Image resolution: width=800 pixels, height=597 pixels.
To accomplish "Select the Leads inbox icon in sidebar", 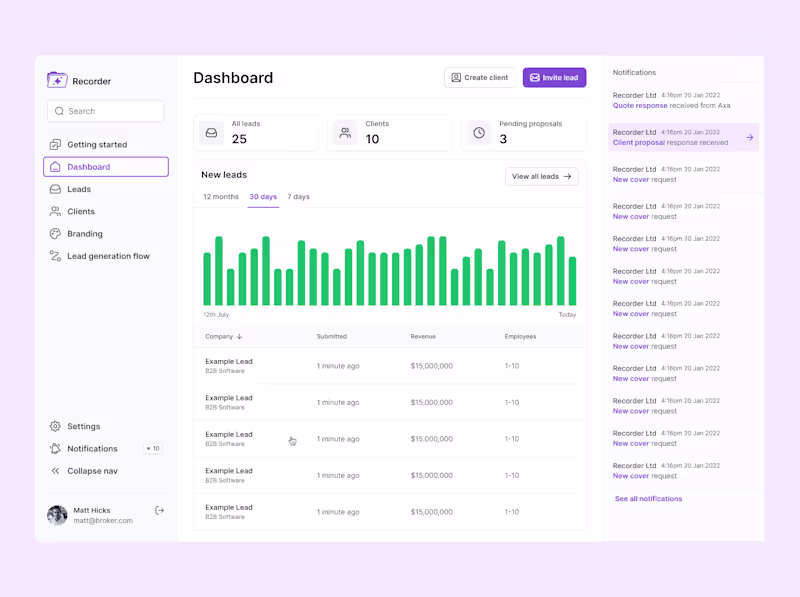I will (54, 189).
